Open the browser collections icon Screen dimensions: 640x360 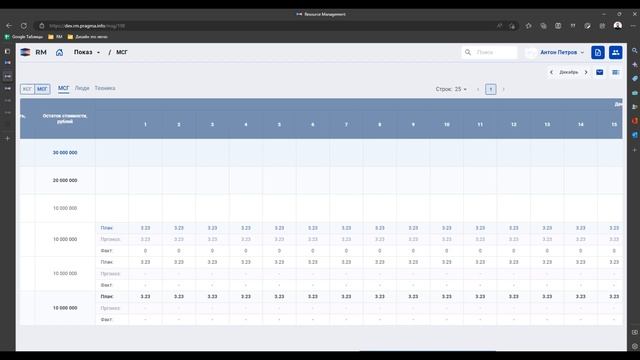(x=543, y=26)
